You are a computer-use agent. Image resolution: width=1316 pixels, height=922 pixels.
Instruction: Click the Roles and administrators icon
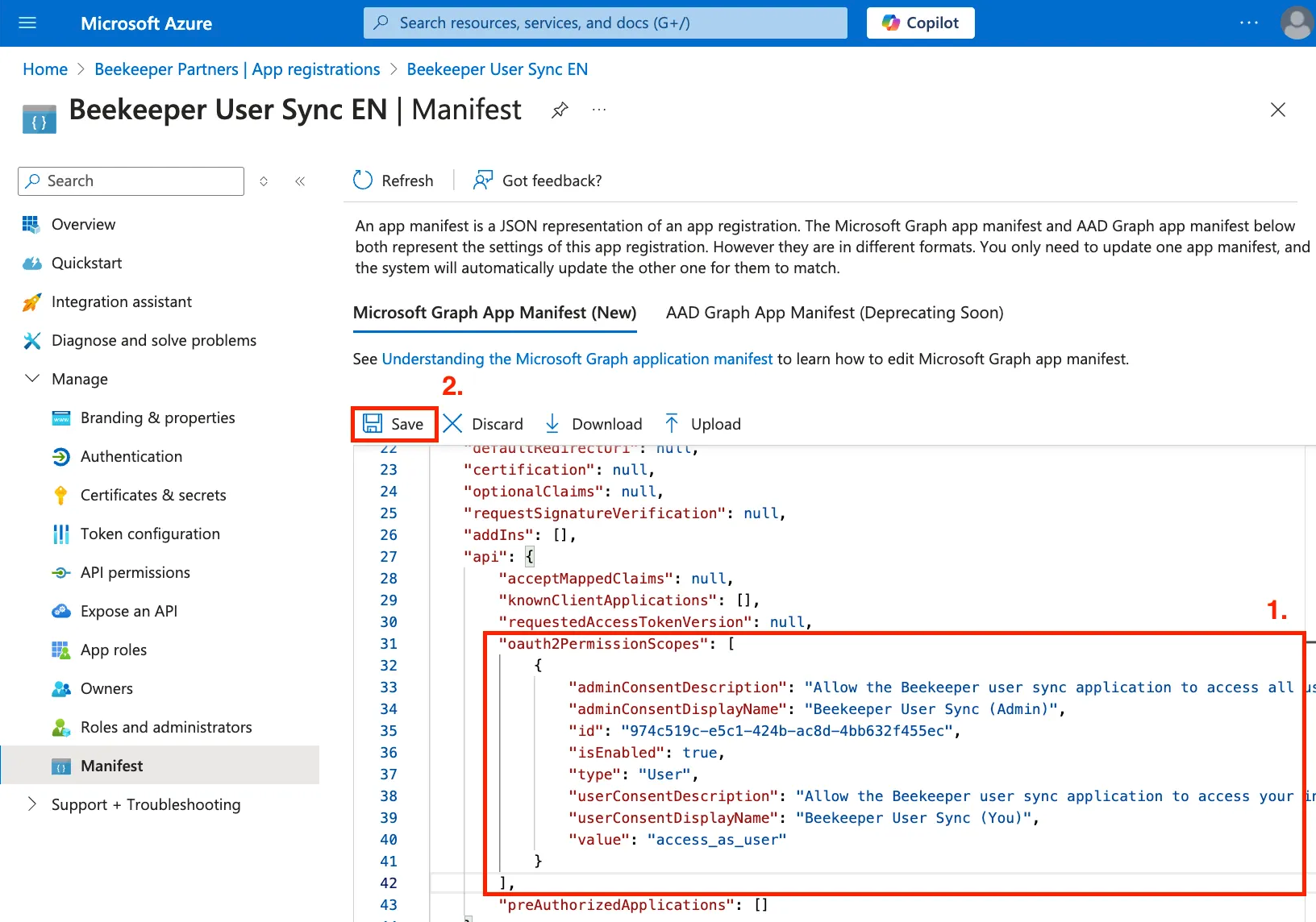tap(61, 728)
